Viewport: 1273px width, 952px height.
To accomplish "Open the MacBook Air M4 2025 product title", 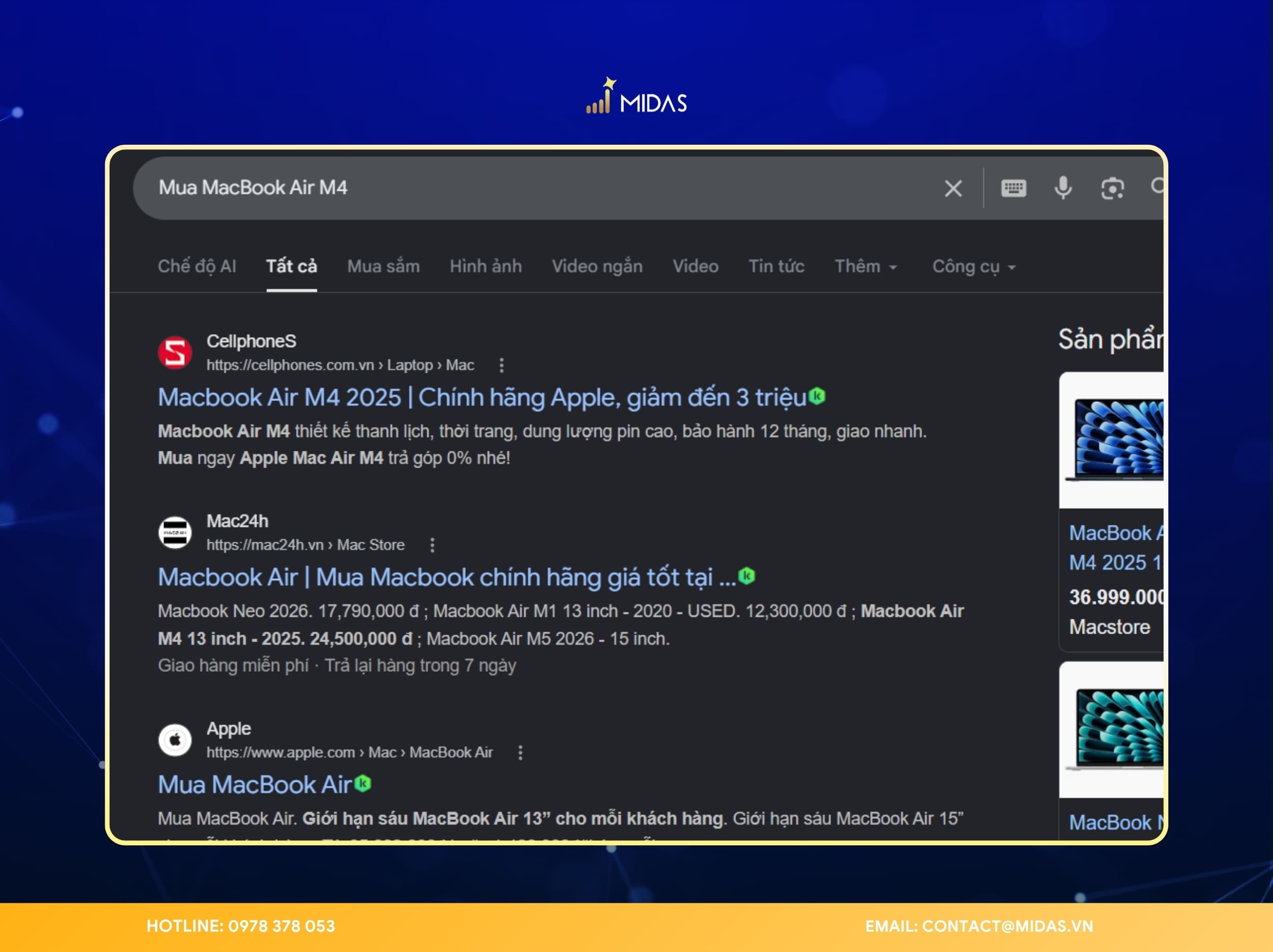I will (1116, 548).
